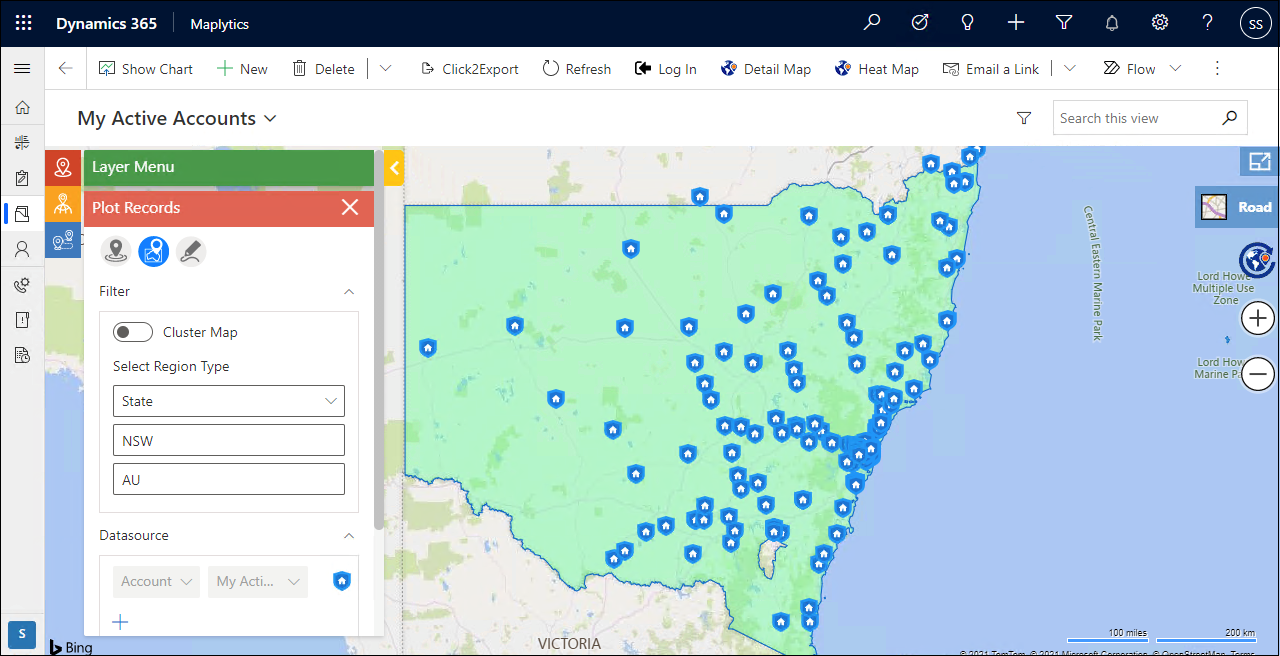This screenshot has height=656, width=1280.
Task: Go back with the left arrow button
Action: pyautogui.click(x=66, y=69)
